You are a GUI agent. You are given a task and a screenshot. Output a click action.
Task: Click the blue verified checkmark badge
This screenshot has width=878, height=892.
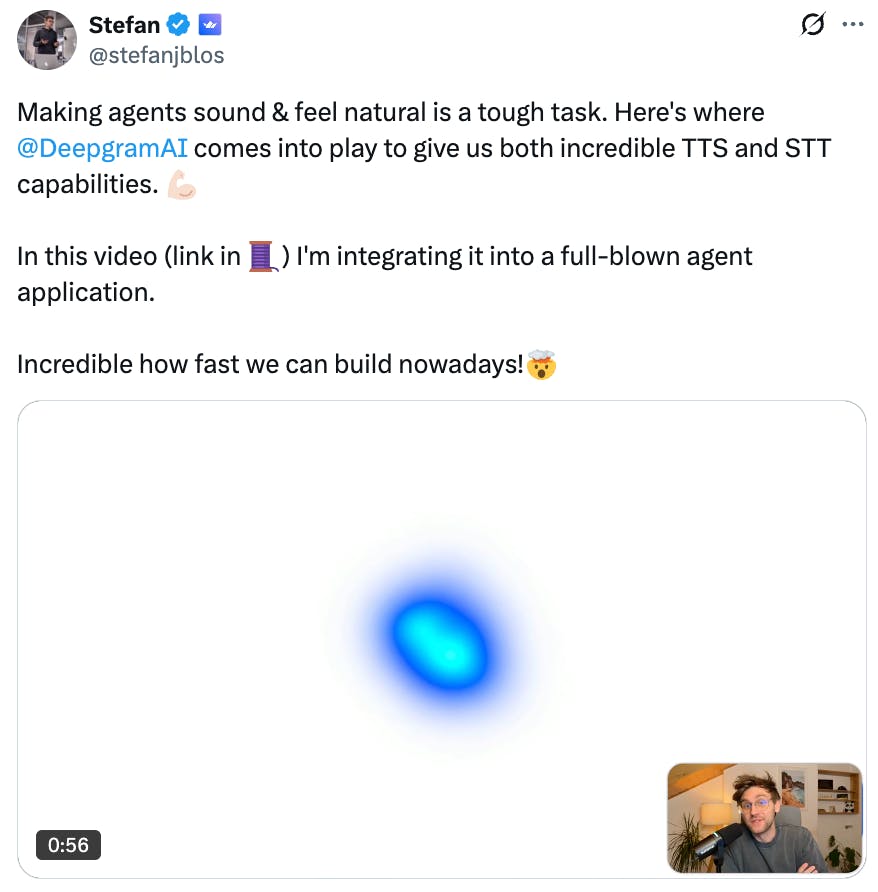(179, 24)
